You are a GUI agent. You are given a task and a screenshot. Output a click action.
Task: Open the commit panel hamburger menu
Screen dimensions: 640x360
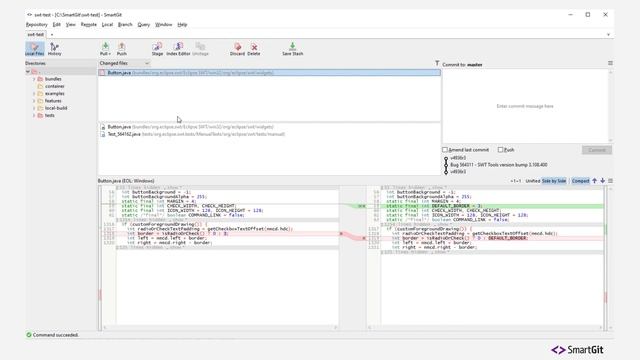coord(610,63)
